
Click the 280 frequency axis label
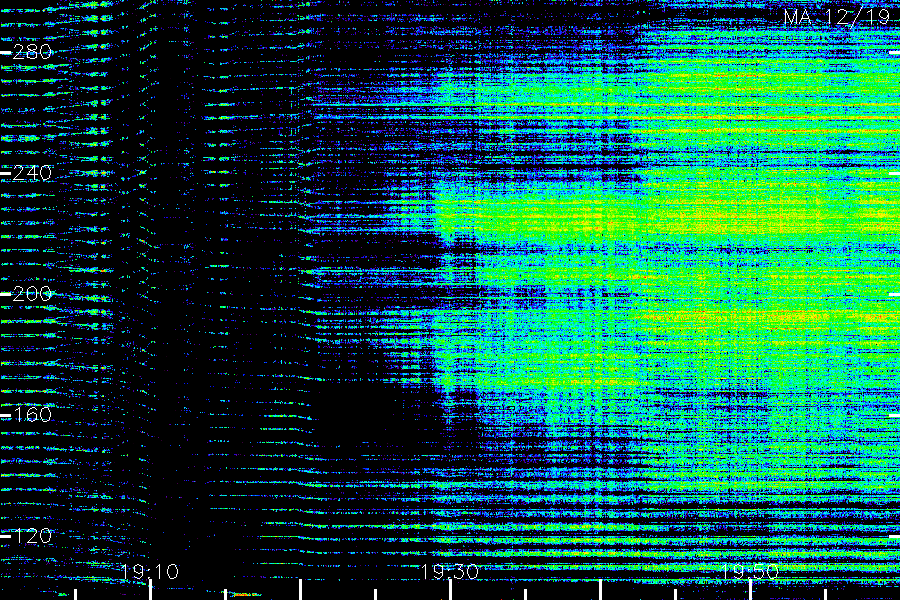coord(32,52)
